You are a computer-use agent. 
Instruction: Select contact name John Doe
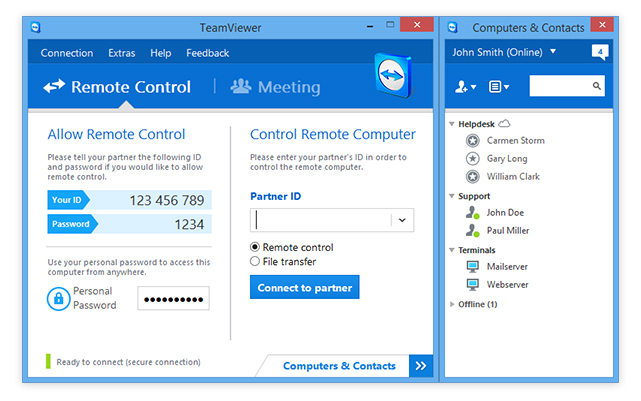click(505, 213)
